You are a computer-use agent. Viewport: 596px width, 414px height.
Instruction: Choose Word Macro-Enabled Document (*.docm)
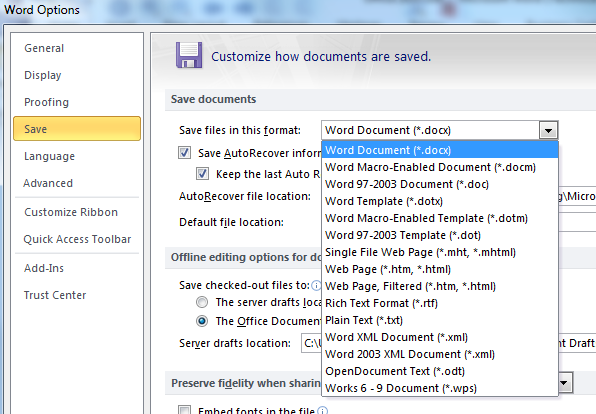click(x=440, y=167)
